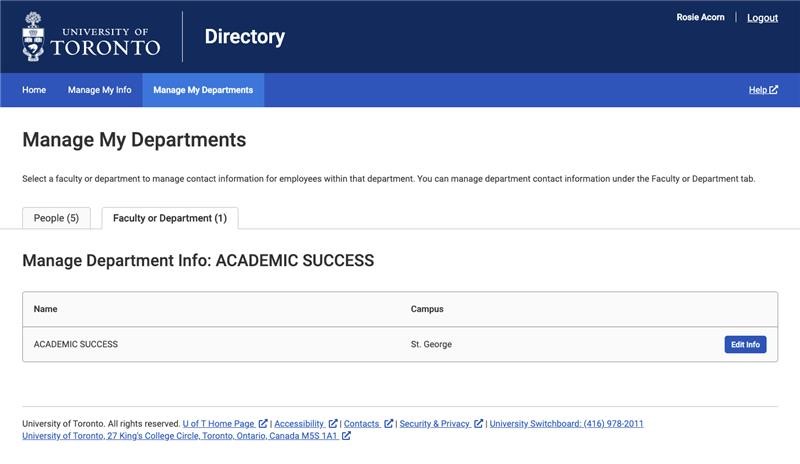Open the Security & Privacy link

[434, 424]
